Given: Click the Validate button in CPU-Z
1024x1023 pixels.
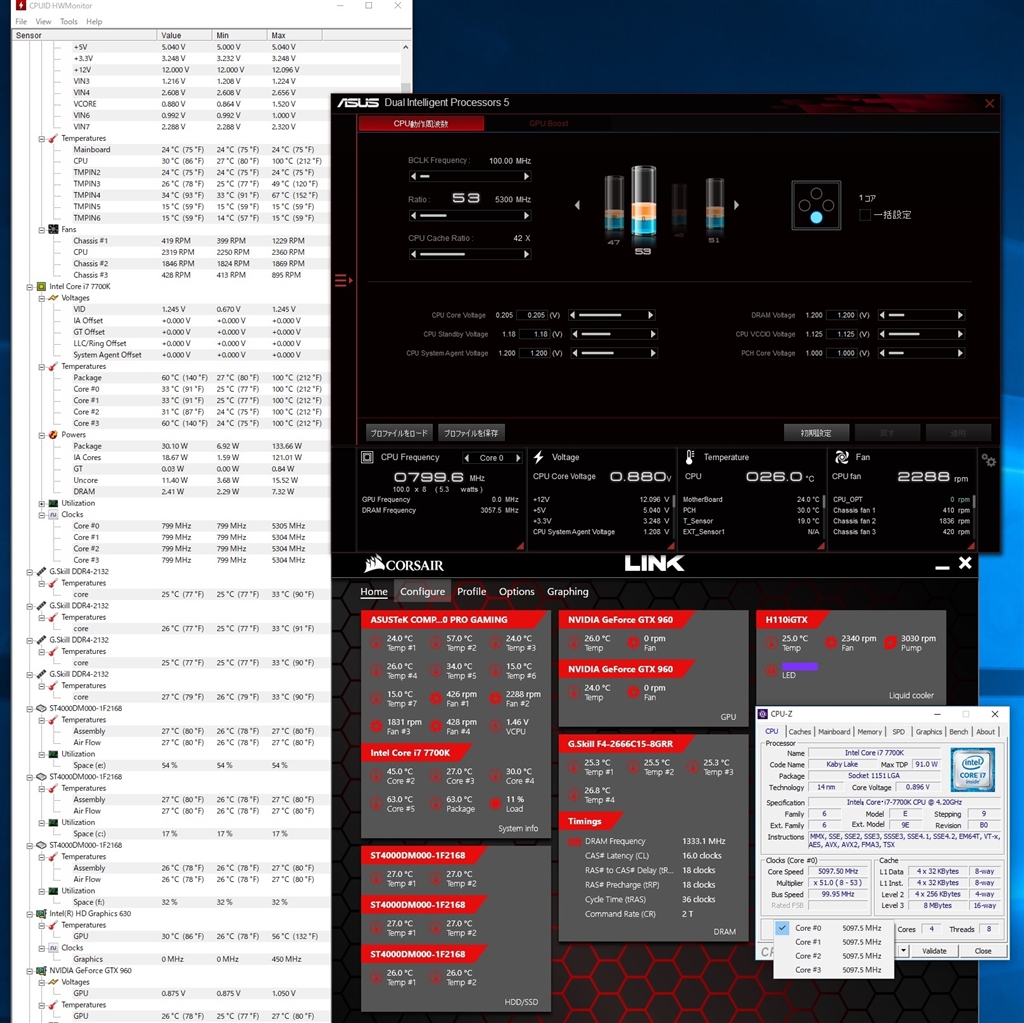Looking at the screenshot, I should 932,951.
